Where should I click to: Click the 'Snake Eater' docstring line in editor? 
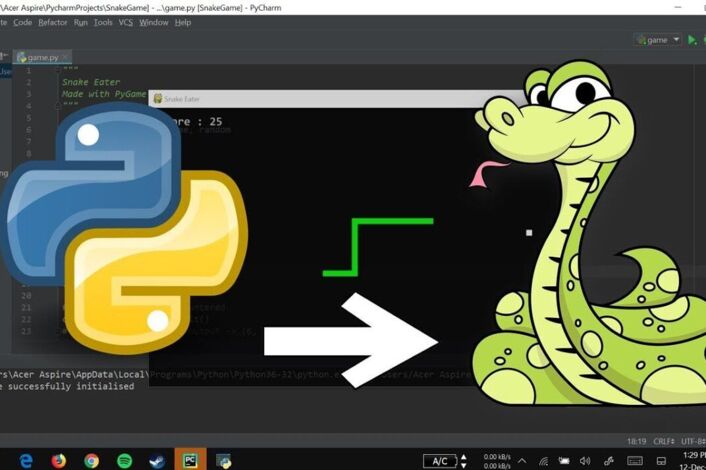pyautogui.click(x=91, y=82)
